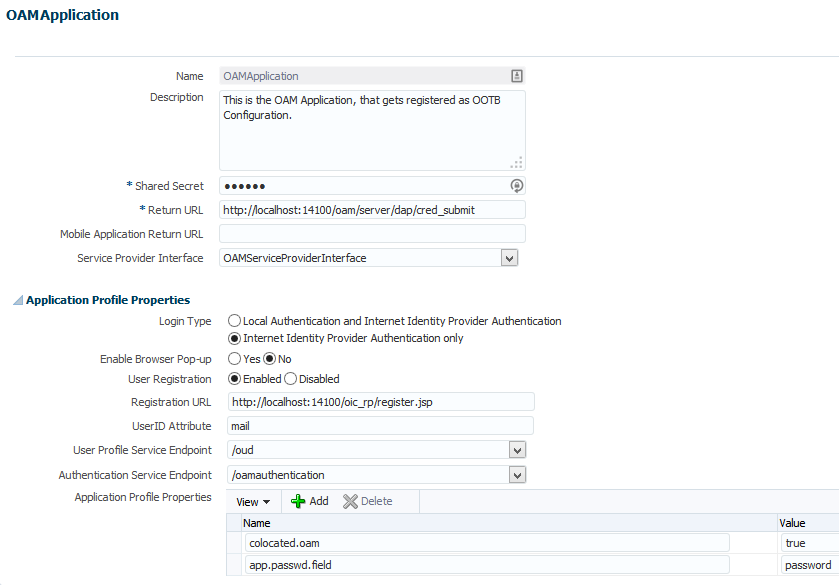The height and width of the screenshot is (585, 839).
Task: Open the Service Provider Interface dropdown
Action: (509, 257)
